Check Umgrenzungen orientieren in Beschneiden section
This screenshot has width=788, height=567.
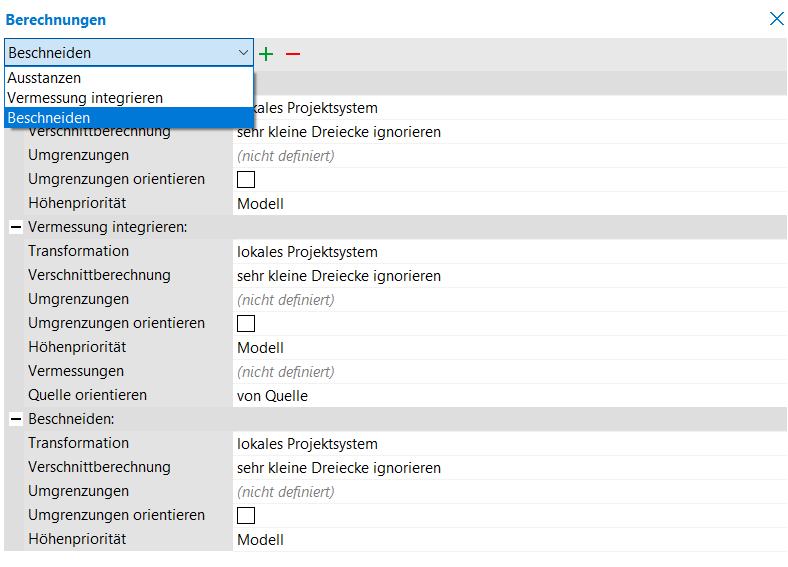(x=246, y=516)
